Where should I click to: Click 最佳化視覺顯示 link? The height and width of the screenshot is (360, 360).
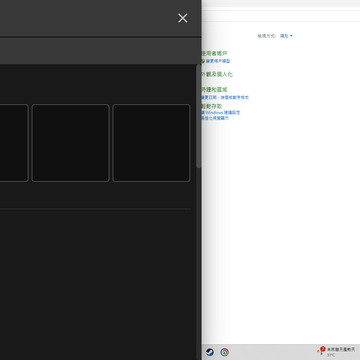[215, 118]
